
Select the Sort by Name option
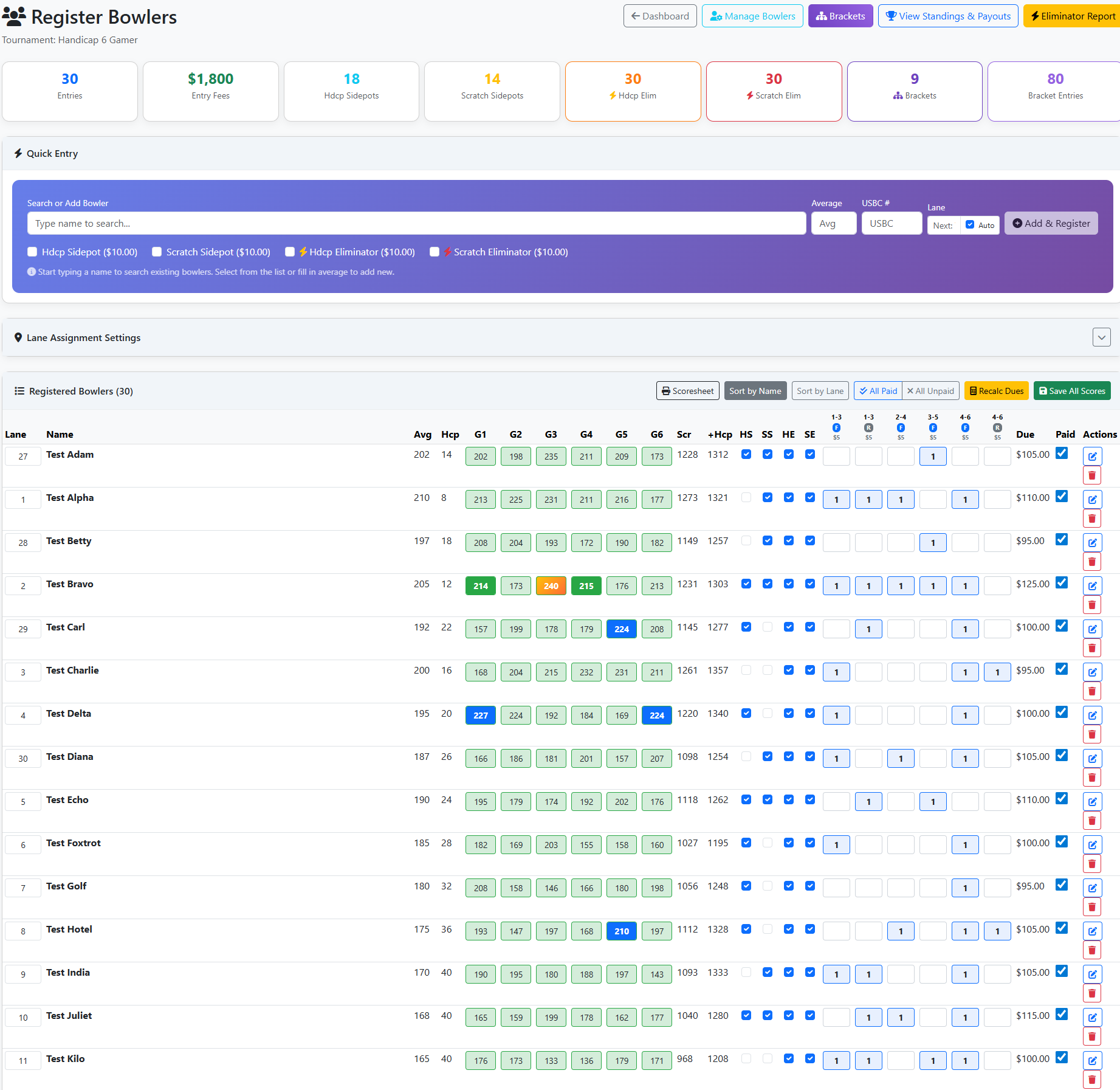pyautogui.click(x=755, y=391)
